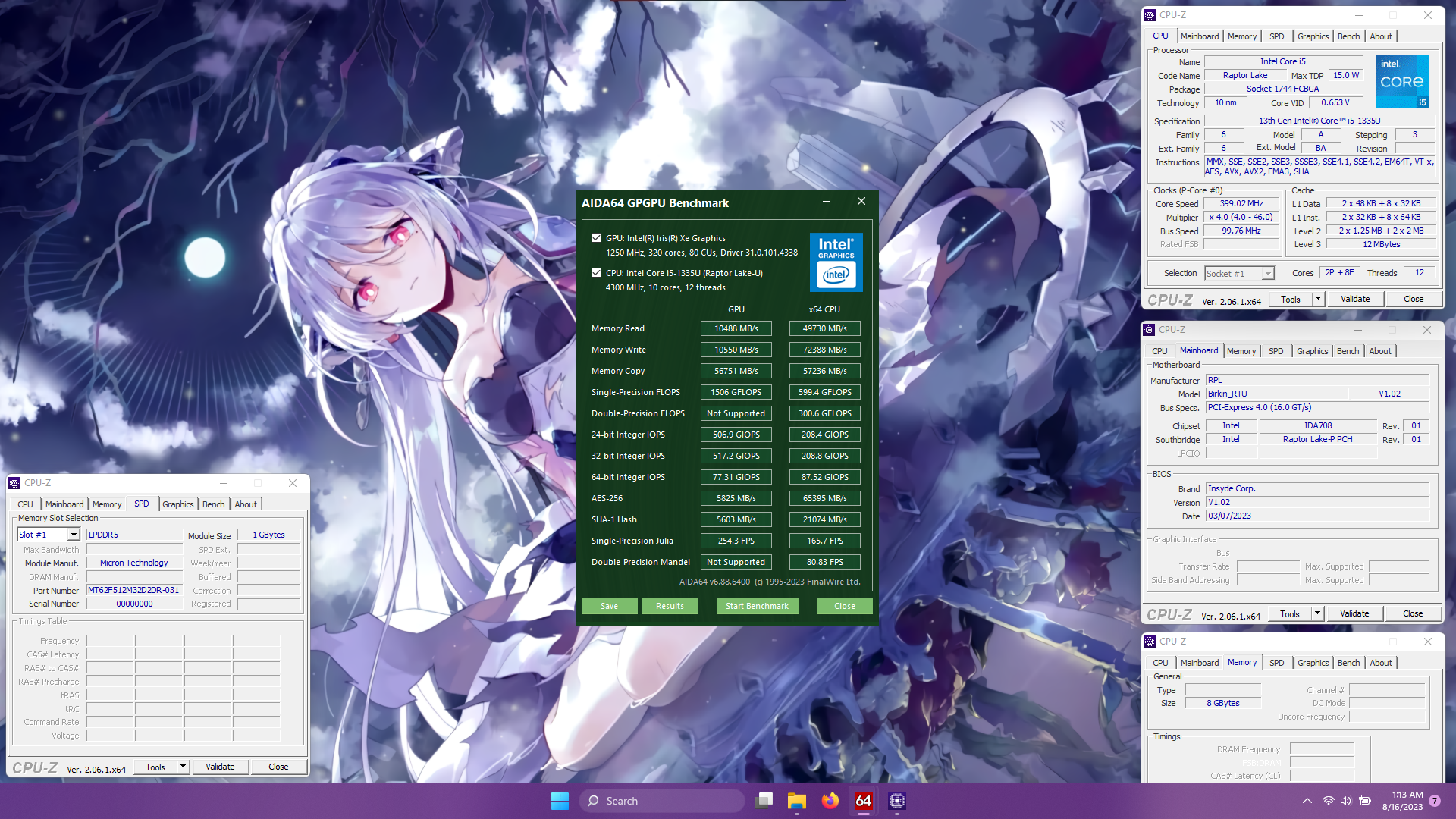
Task: Open File Explorer from the taskbar
Action: pyautogui.click(x=796, y=801)
